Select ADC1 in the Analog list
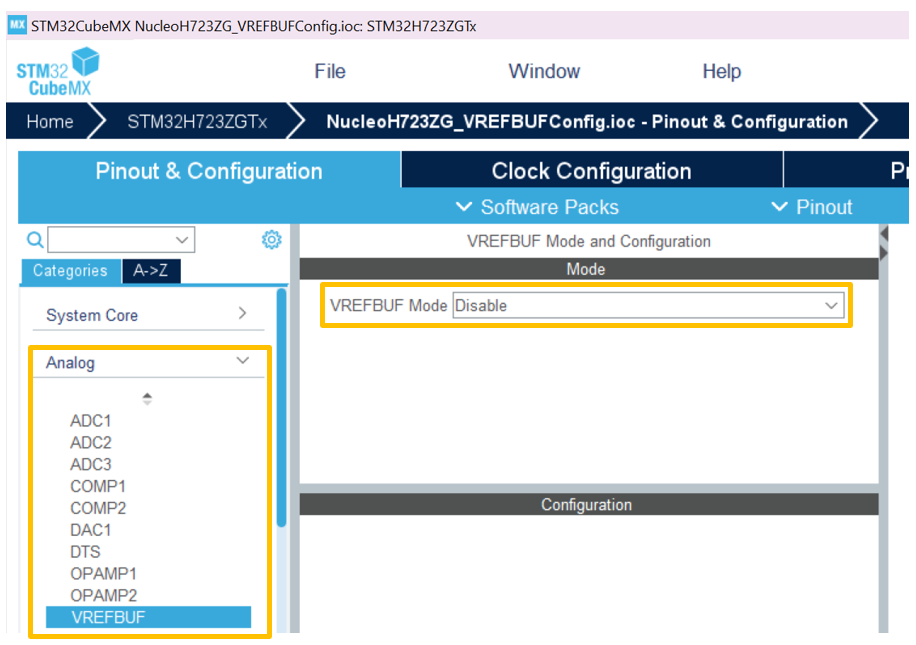 [x=91, y=421]
